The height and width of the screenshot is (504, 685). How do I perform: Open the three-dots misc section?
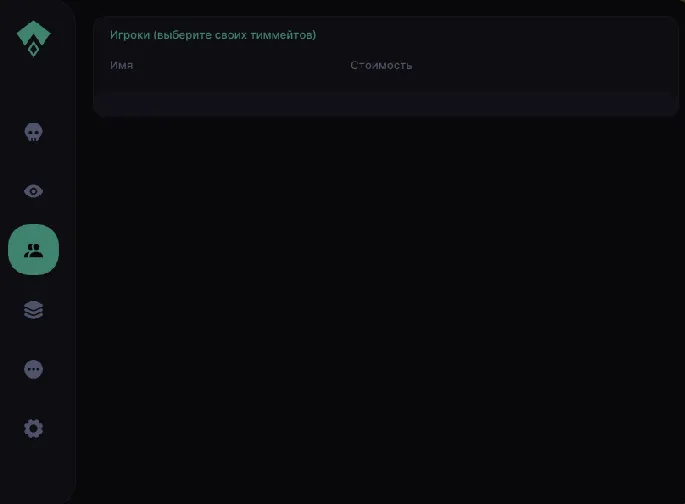point(33,369)
